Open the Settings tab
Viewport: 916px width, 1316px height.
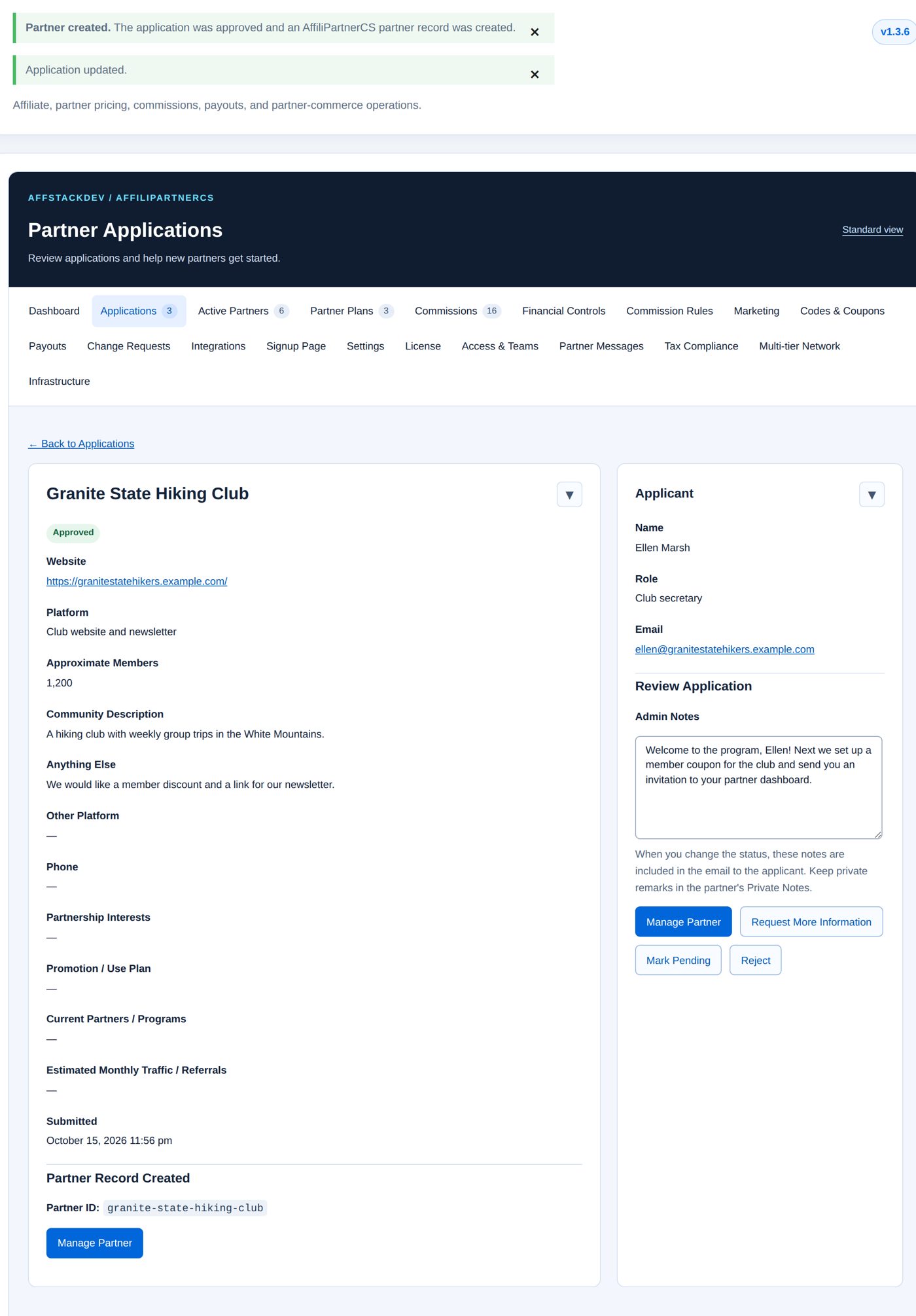coord(365,346)
